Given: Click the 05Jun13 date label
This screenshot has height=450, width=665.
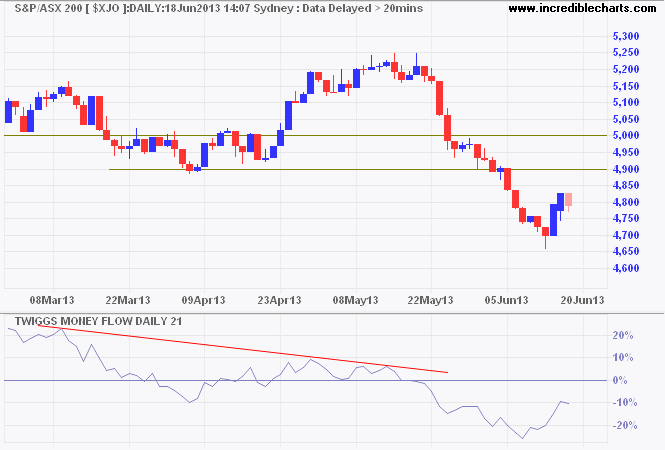Looking at the screenshot, I should pyautogui.click(x=506, y=301).
